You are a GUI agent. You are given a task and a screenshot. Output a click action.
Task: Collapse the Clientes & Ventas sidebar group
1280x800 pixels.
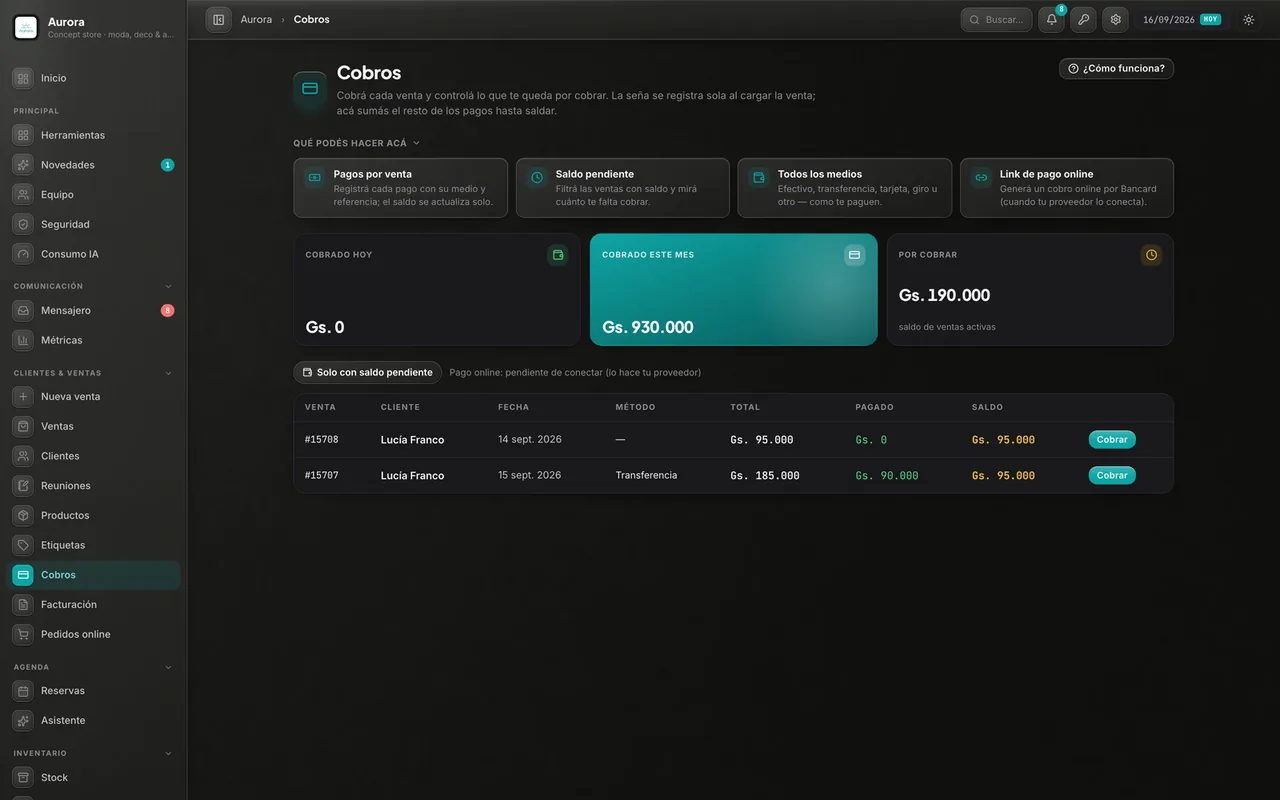(168, 373)
